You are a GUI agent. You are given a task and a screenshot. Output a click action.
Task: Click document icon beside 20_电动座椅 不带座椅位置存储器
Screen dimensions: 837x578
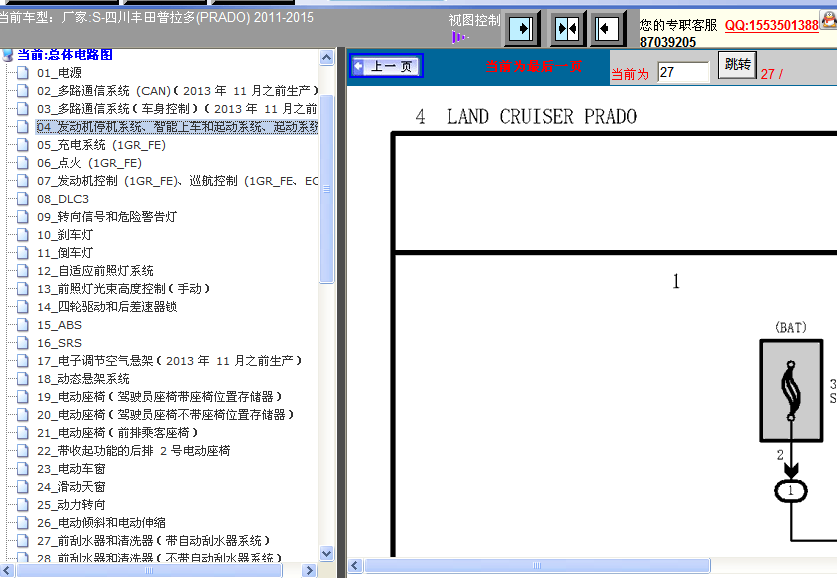point(22,415)
